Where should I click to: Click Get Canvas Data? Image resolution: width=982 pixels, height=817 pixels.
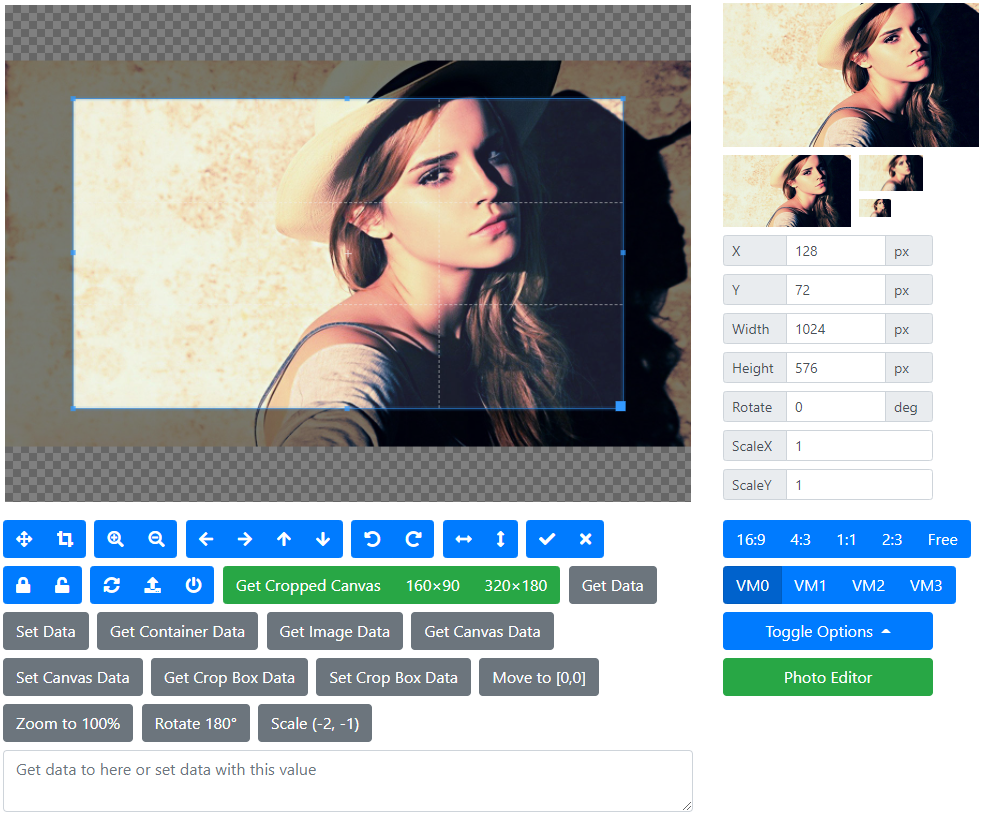pos(482,631)
